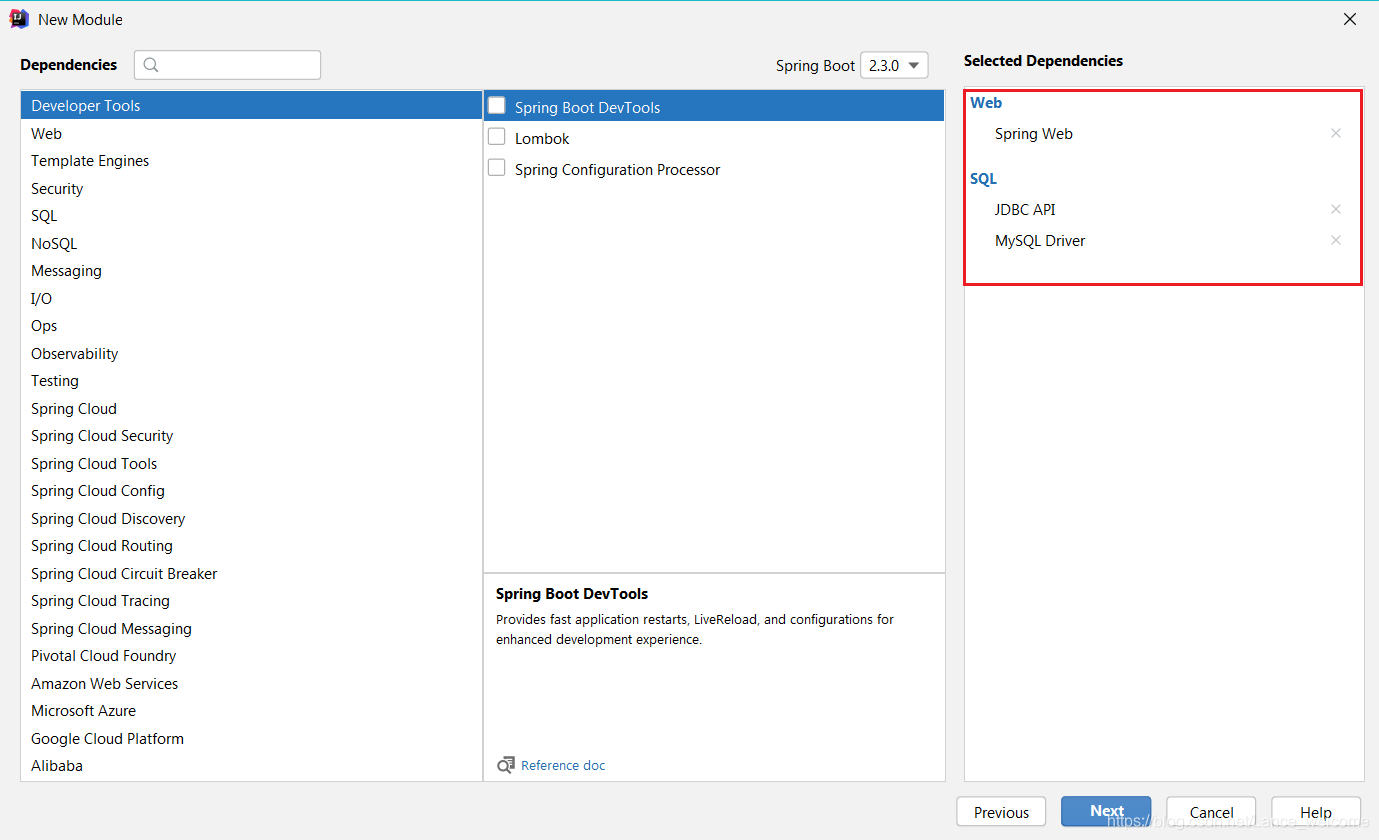
Task: Select Microsoft Azure category
Action: tap(251, 711)
